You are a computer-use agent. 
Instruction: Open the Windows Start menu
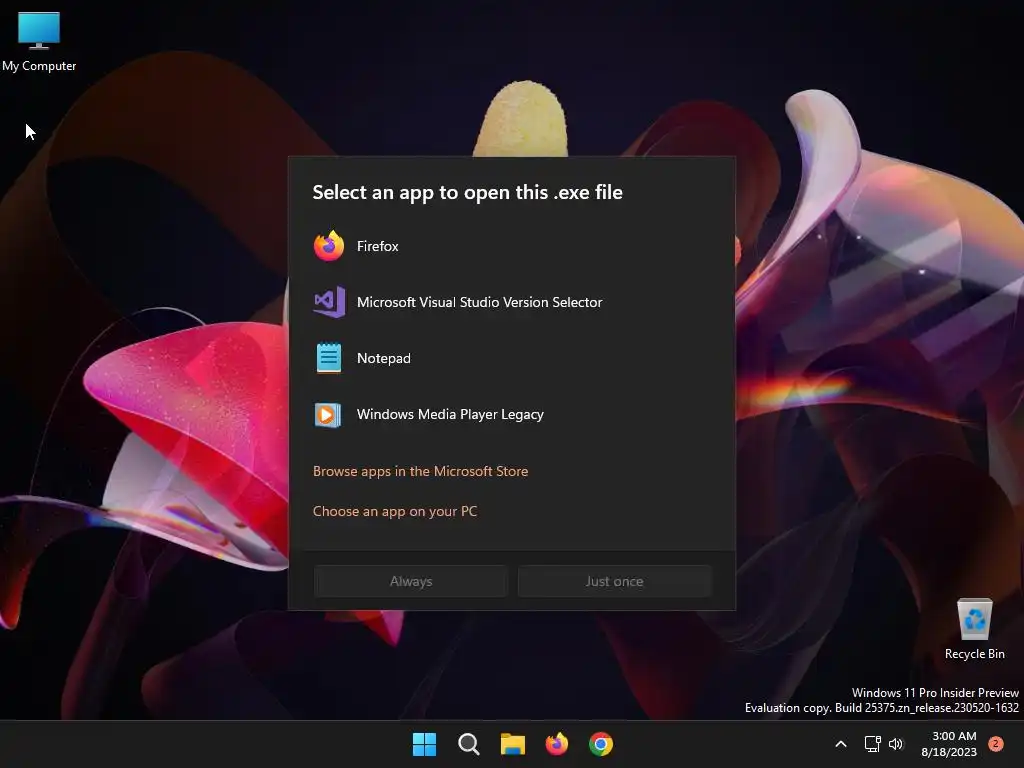coord(424,744)
